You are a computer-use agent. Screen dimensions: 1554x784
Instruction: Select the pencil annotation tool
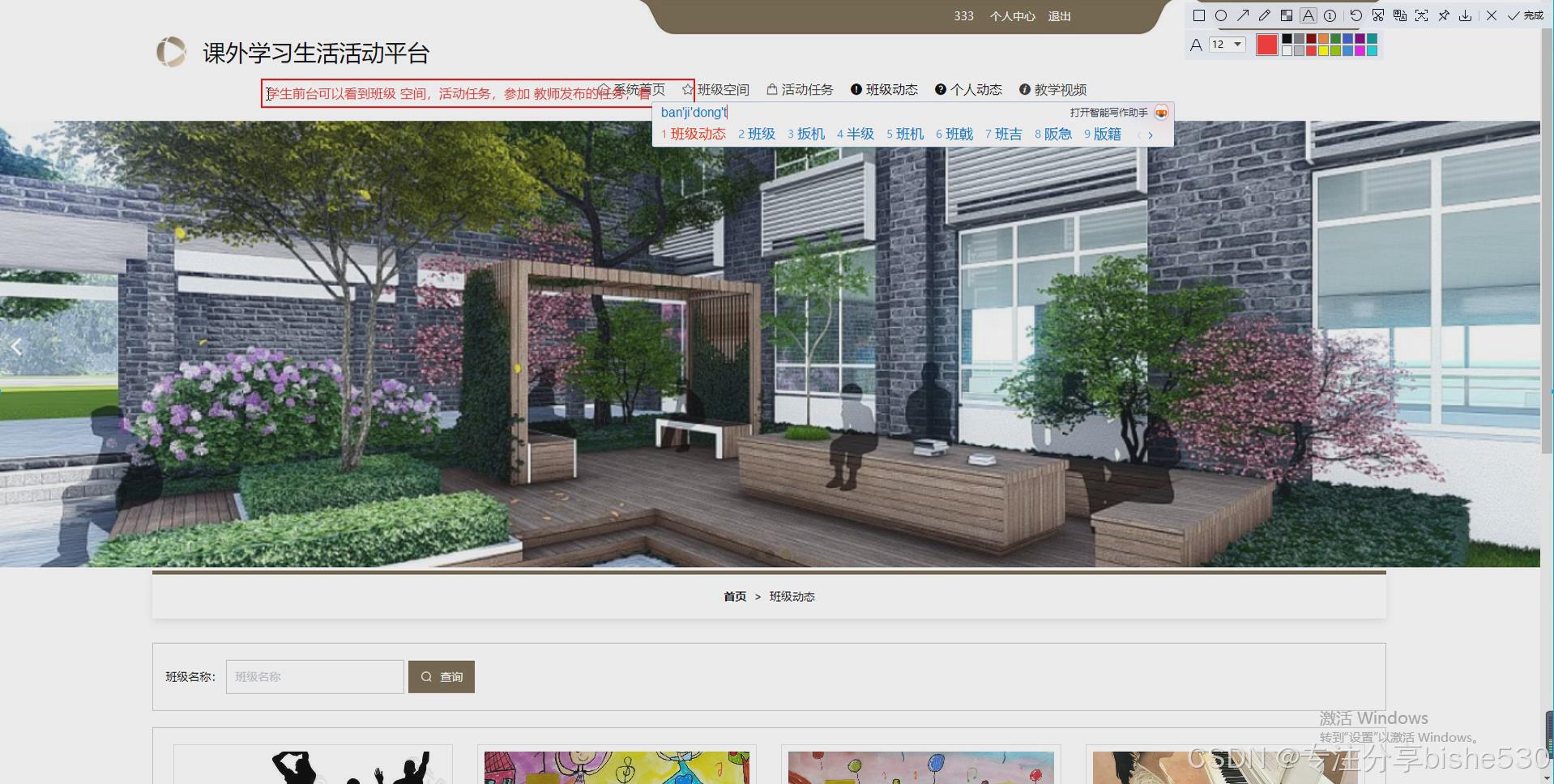(x=1265, y=16)
